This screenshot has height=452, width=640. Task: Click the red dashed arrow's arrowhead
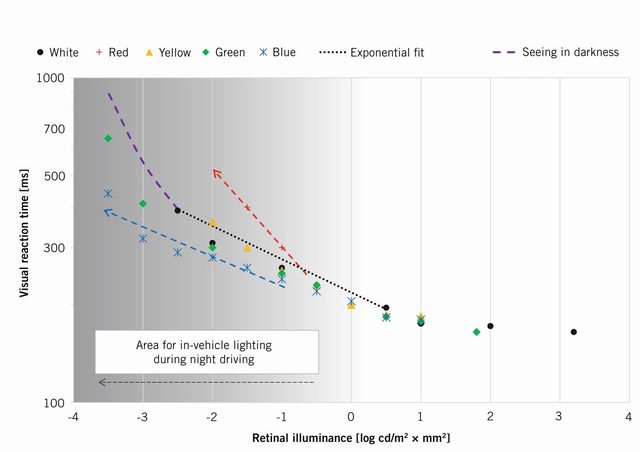pos(216,172)
